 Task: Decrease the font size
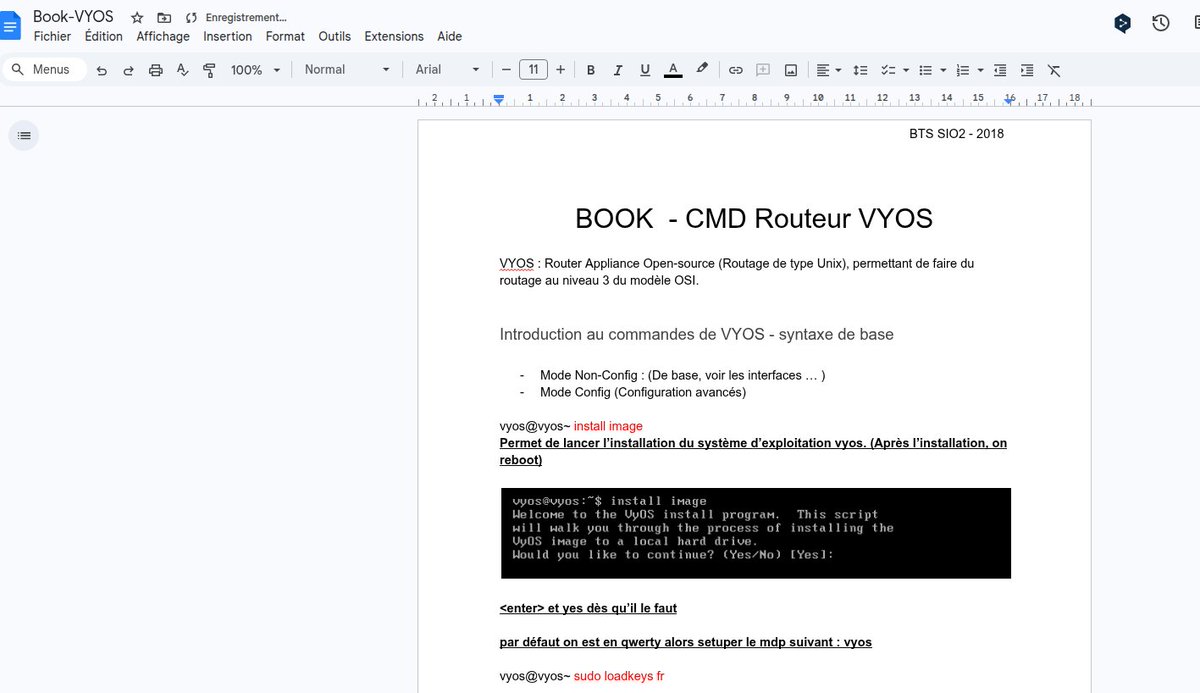[x=506, y=70]
